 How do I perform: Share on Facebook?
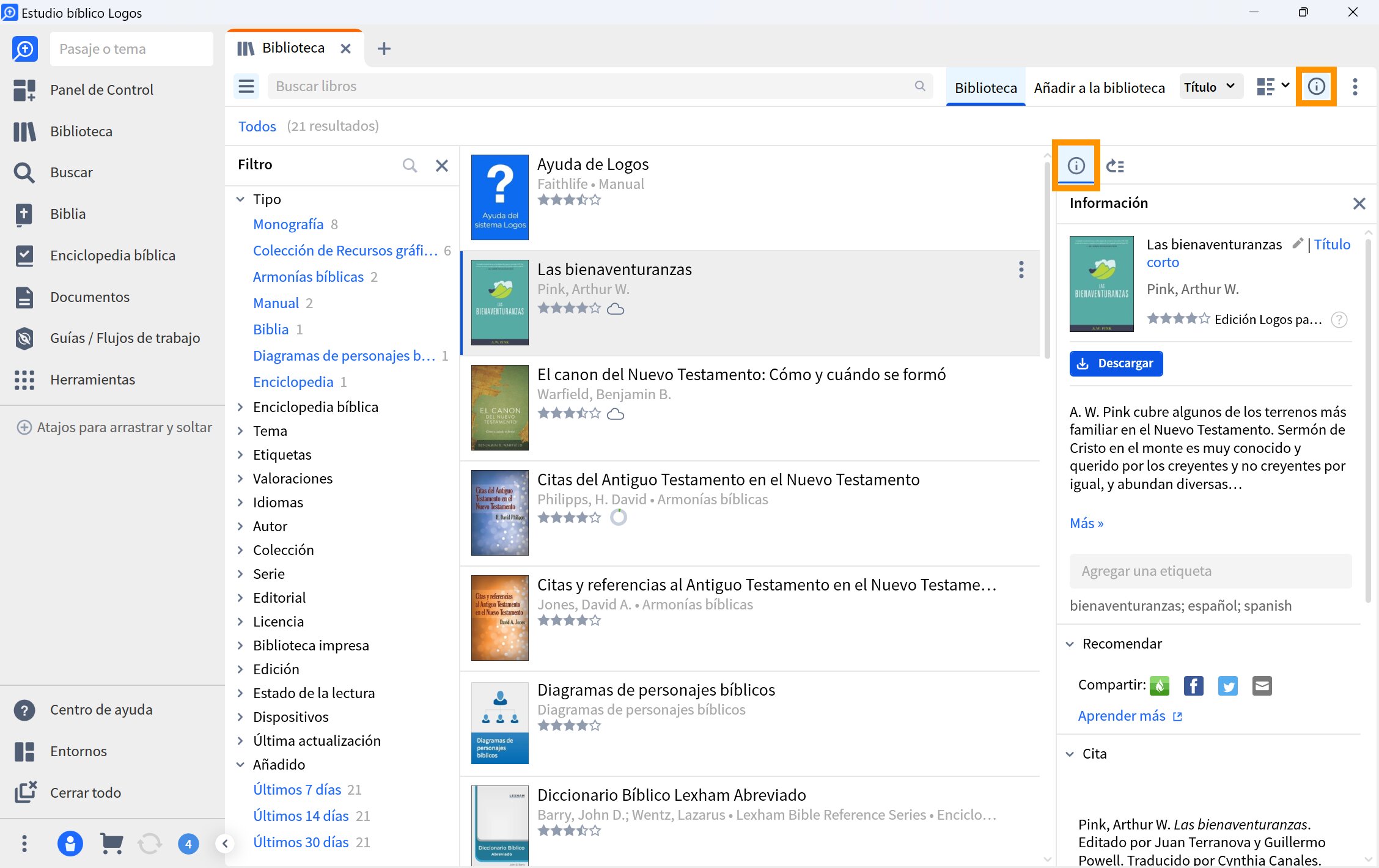pyautogui.click(x=1193, y=686)
